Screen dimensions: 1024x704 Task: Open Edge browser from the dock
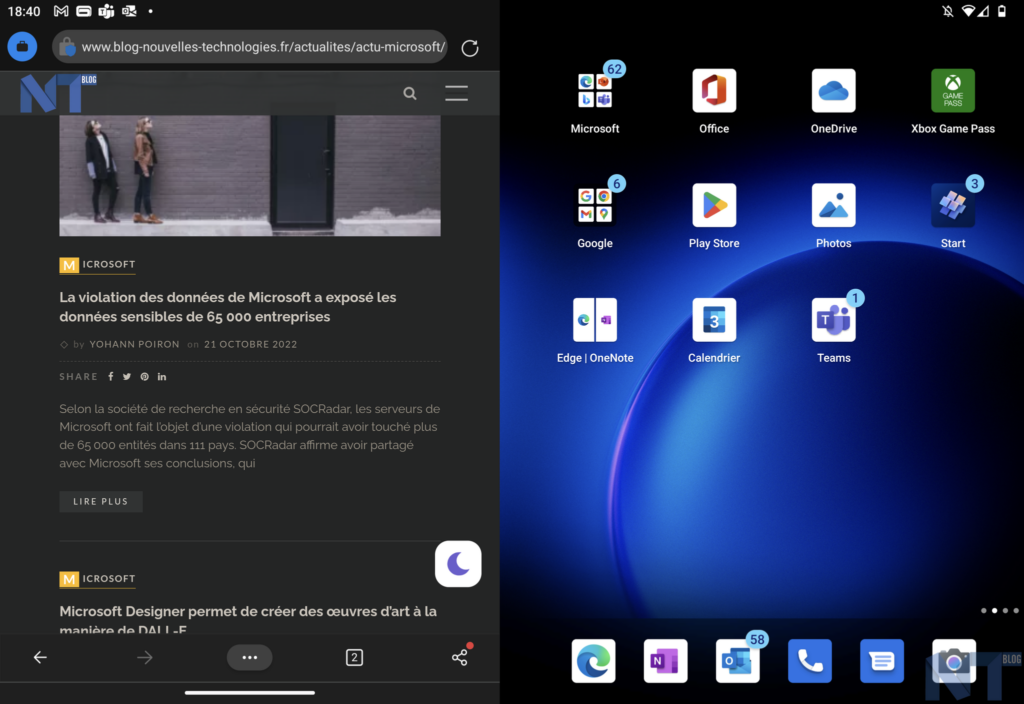click(593, 661)
